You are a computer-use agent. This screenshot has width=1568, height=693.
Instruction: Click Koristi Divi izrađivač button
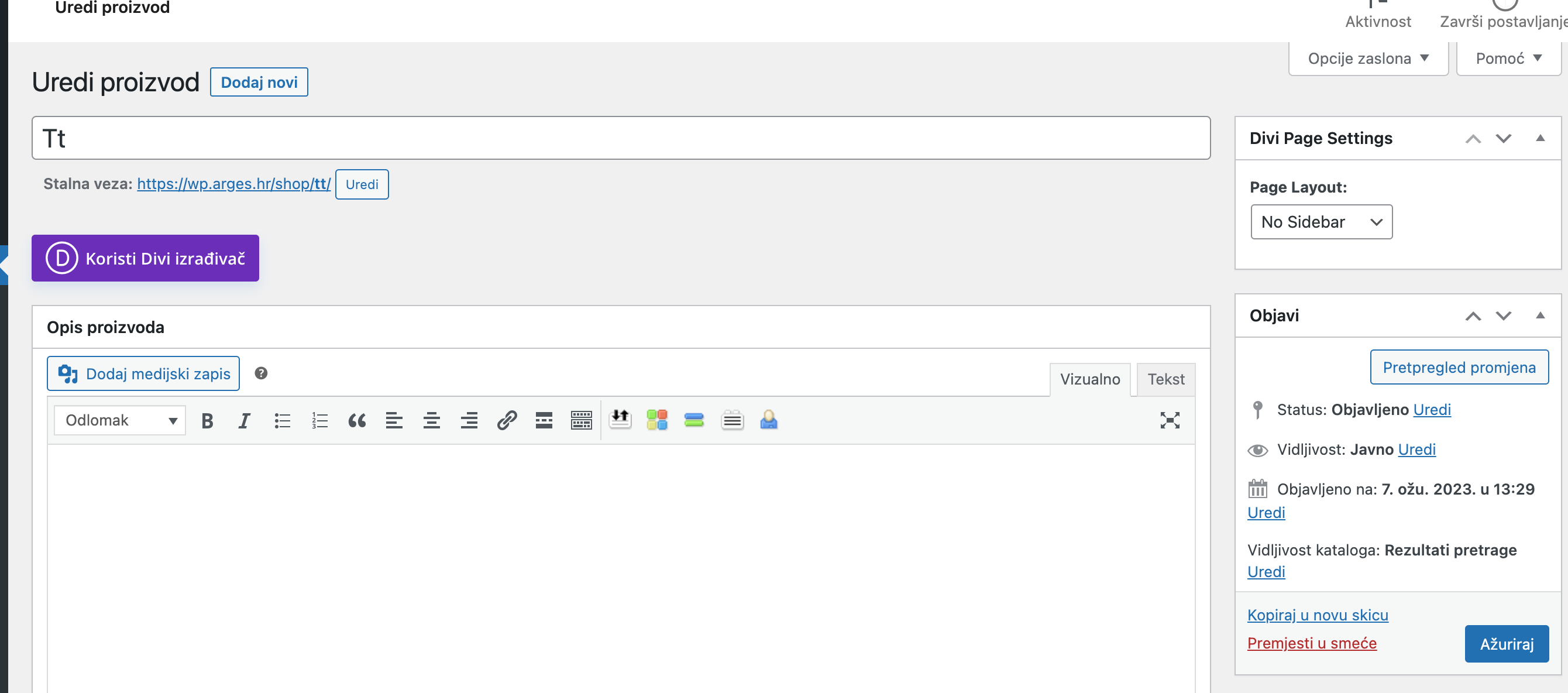coord(145,258)
